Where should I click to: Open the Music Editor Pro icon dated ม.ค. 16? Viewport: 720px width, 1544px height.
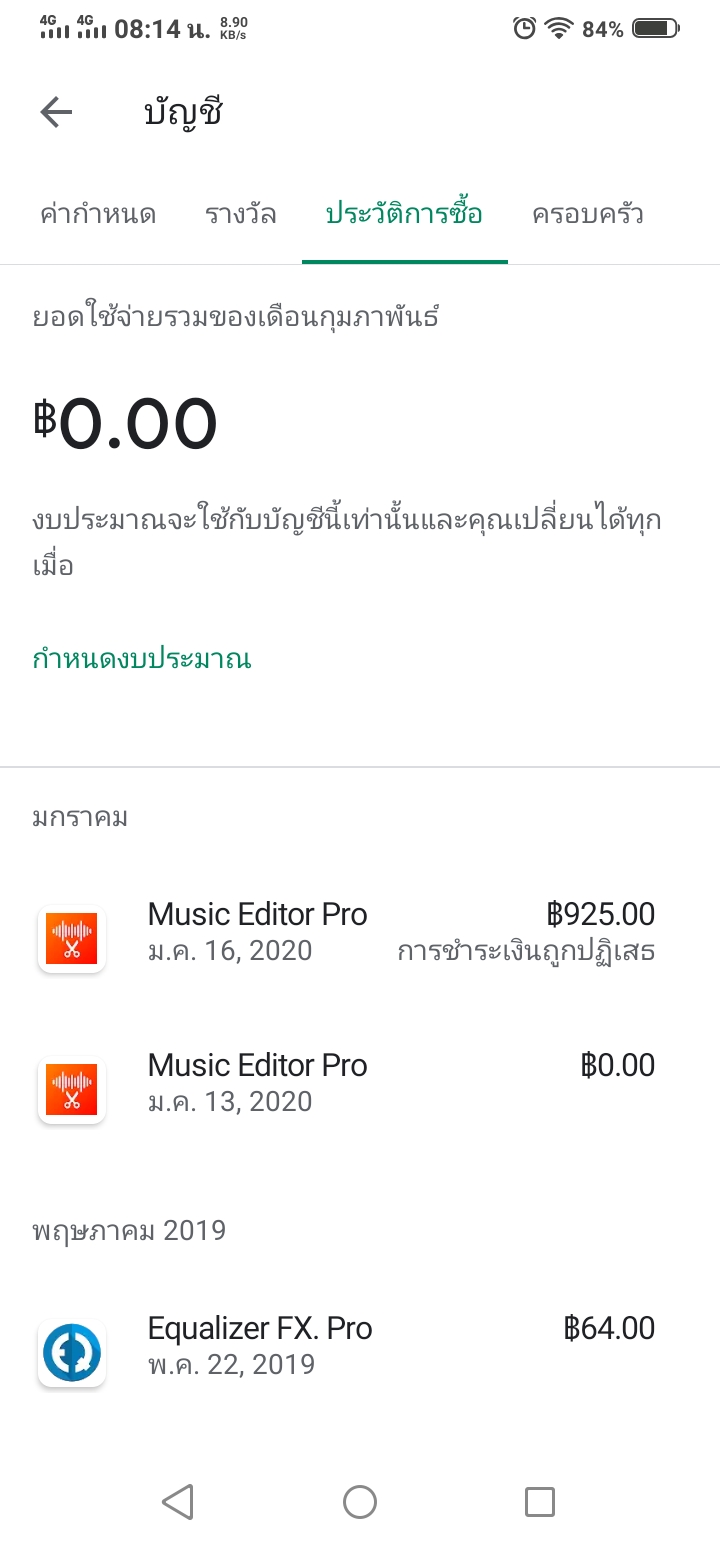72,939
